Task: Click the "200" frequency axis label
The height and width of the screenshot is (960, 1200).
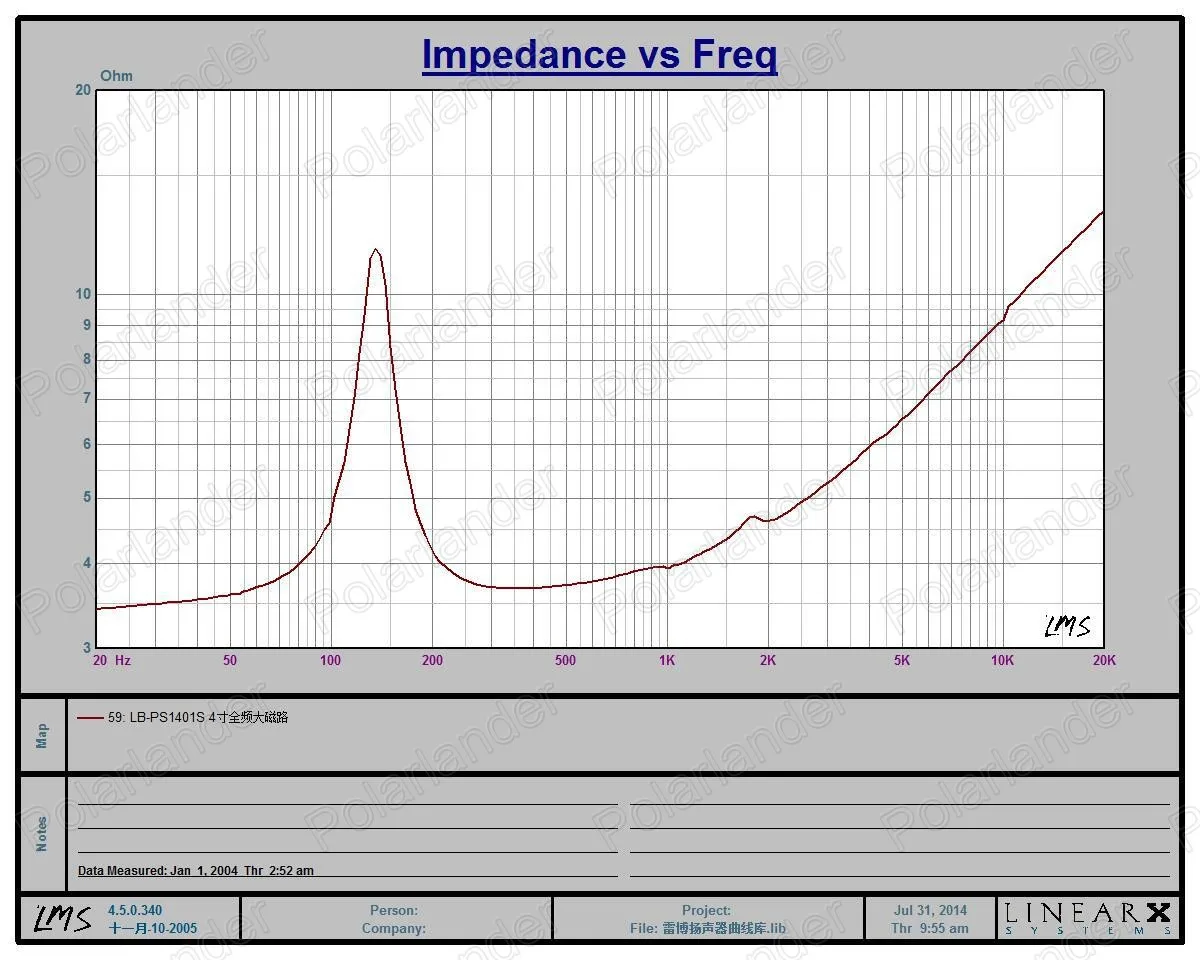Action: coord(432,660)
